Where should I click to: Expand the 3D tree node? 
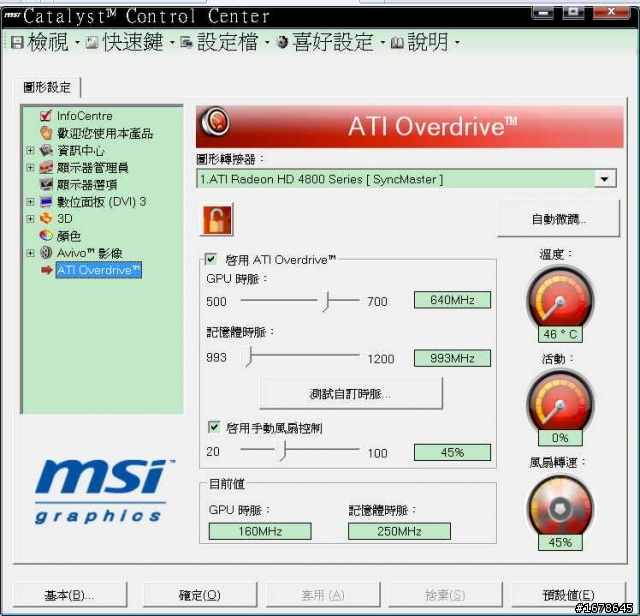[30, 219]
